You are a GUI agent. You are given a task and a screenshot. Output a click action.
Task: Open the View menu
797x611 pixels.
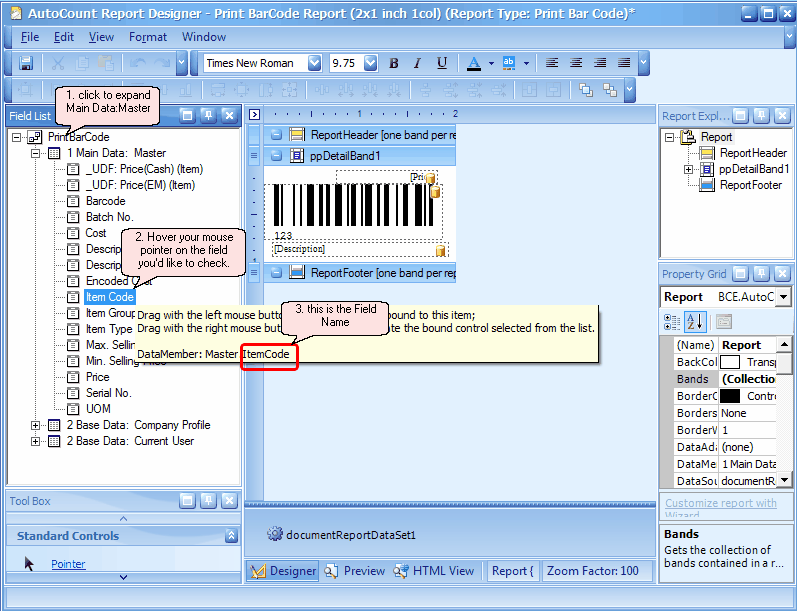click(101, 37)
